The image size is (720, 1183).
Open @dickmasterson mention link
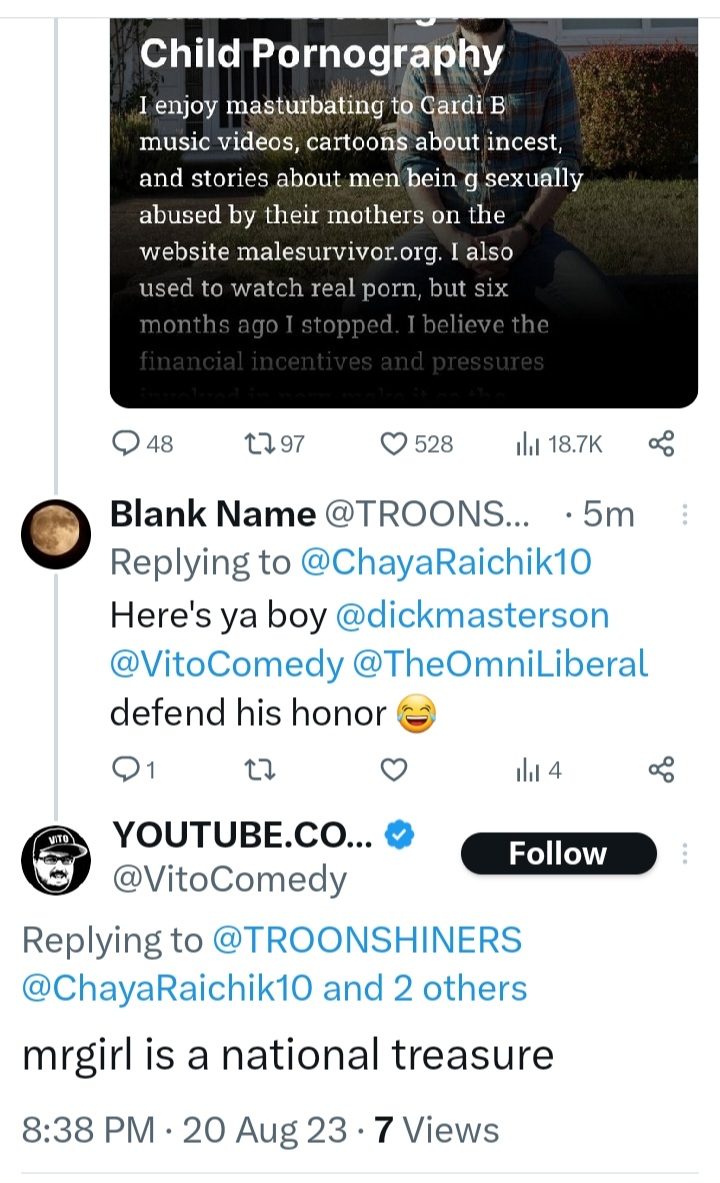[x=472, y=615]
